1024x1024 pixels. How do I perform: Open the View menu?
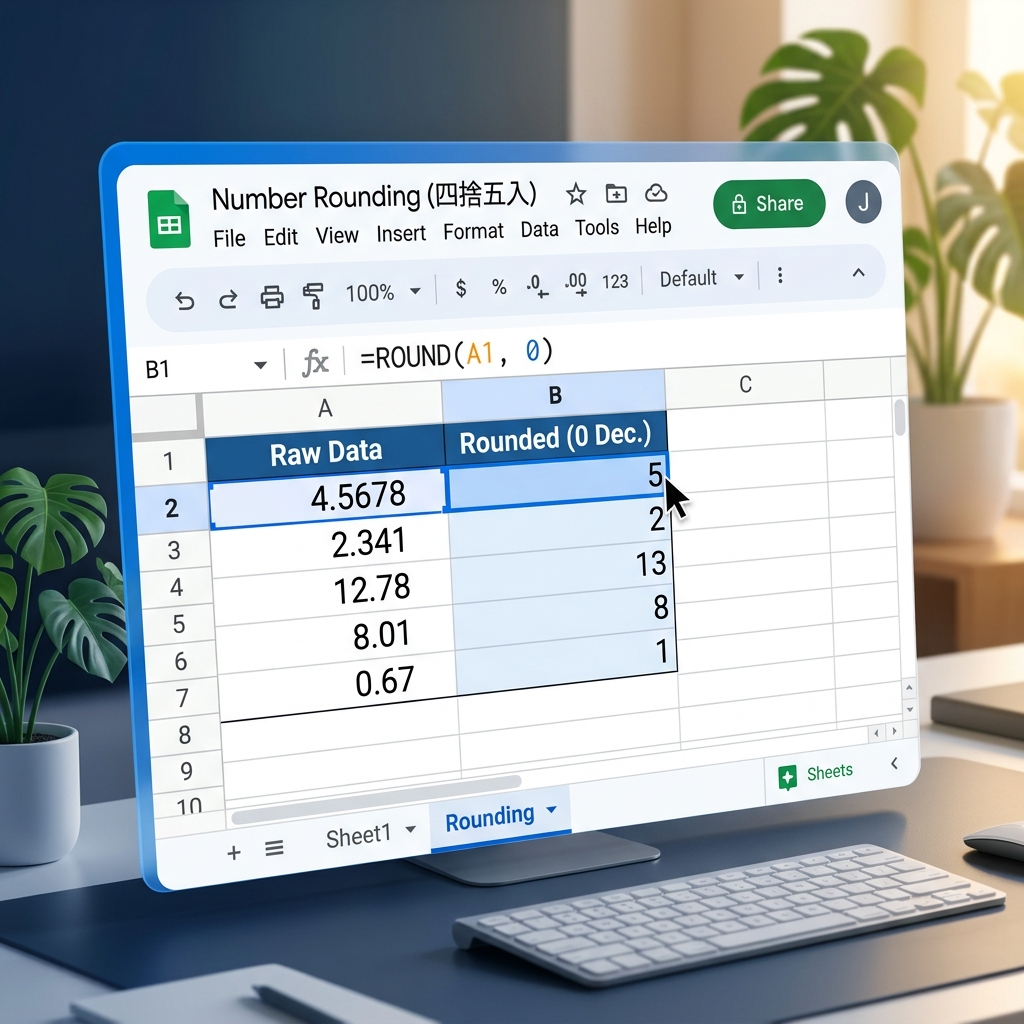337,234
